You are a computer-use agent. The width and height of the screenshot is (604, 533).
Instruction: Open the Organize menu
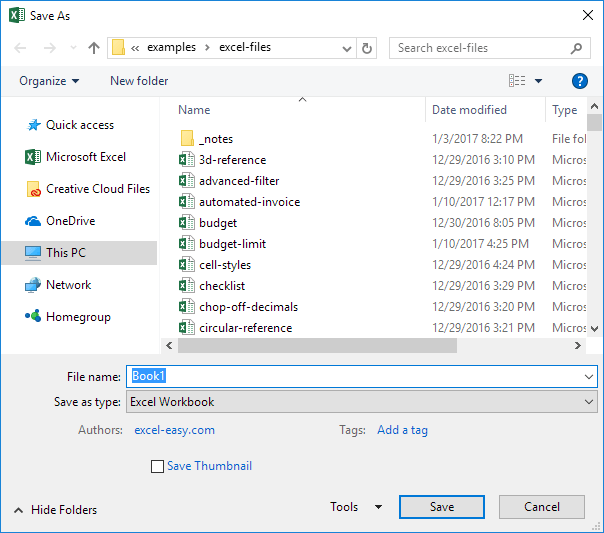[x=49, y=81]
